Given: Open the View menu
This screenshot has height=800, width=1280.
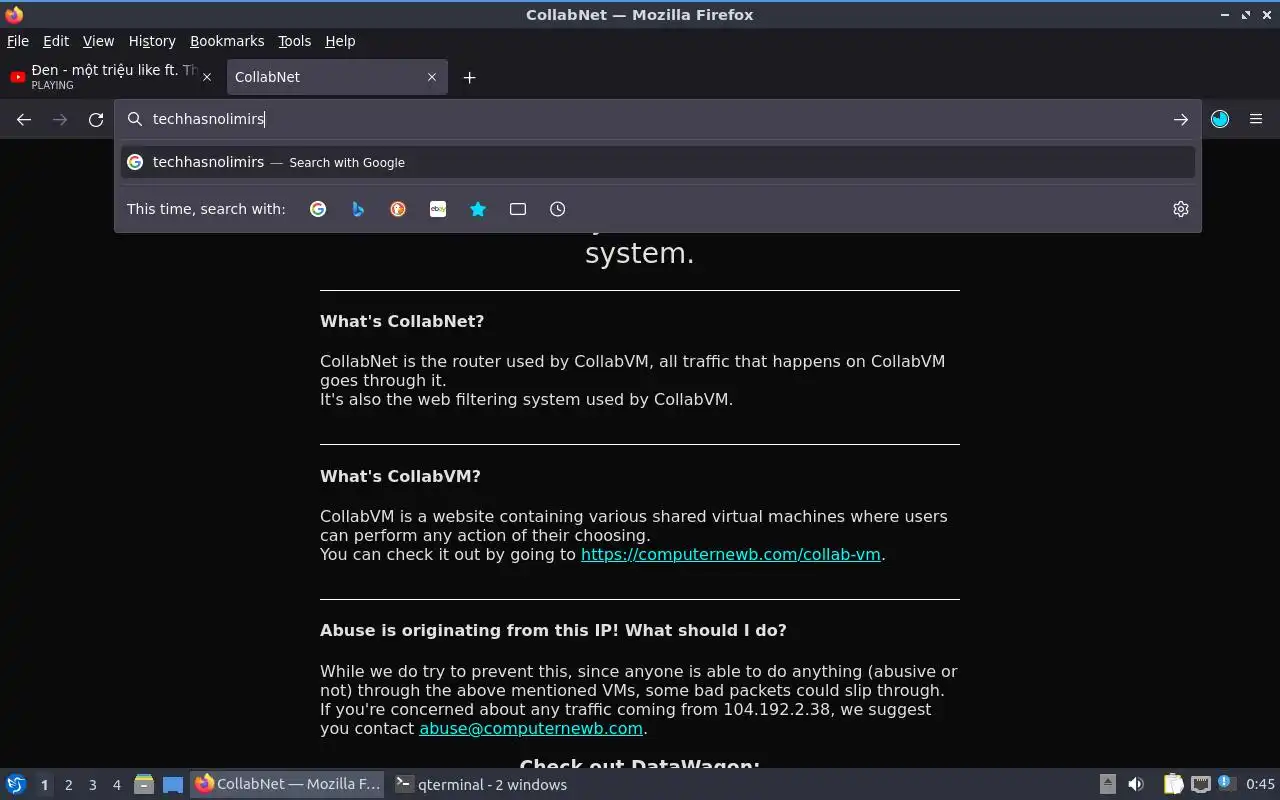Looking at the screenshot, I should point(98,41).
